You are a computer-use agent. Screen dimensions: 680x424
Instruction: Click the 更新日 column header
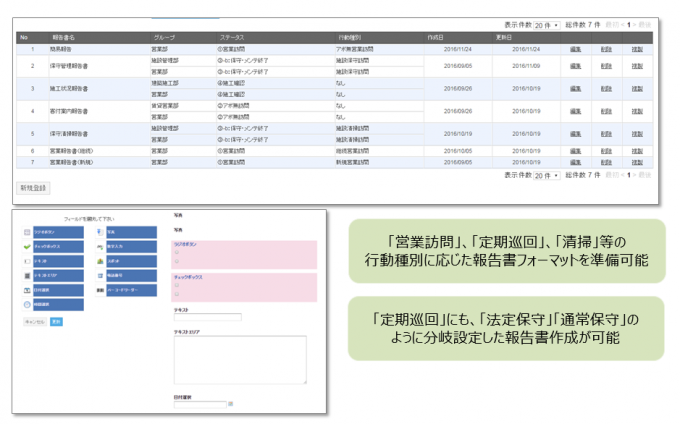(x=503, y=38)
